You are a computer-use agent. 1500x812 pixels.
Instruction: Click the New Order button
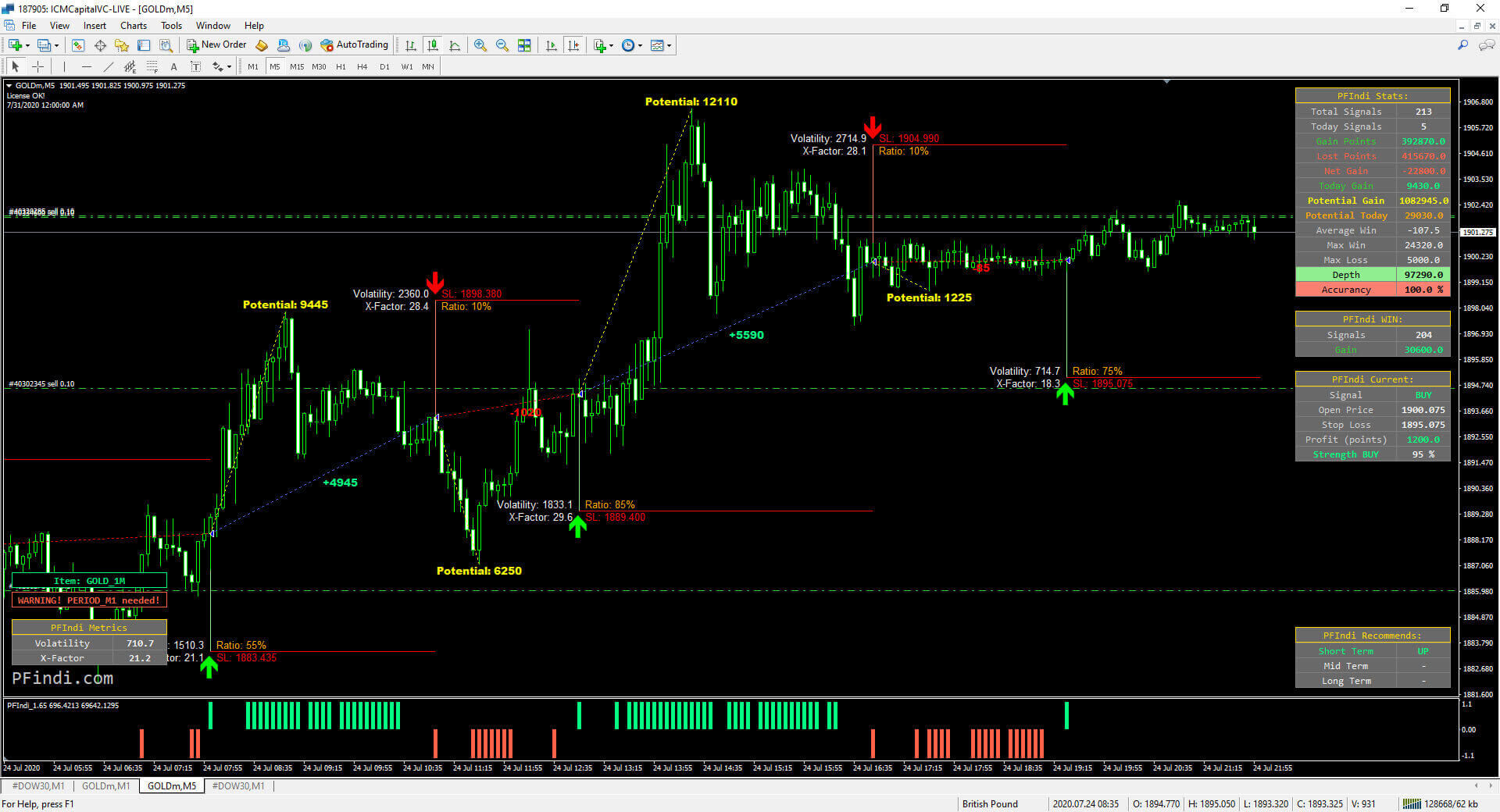pos(216,45)
